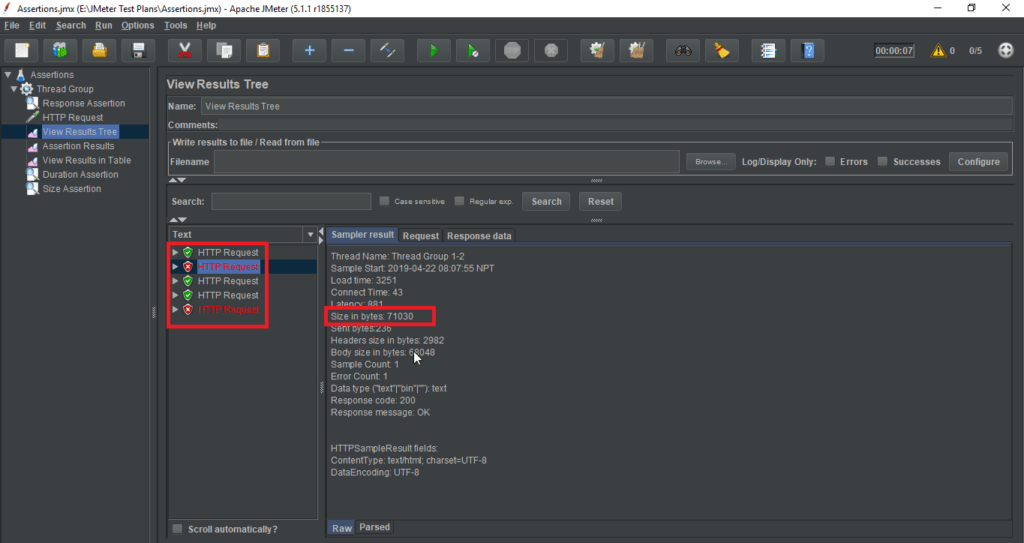Enable the Errors only checkbox
1024x543 pixels.
pyautogui.click(x=830, y=161)
